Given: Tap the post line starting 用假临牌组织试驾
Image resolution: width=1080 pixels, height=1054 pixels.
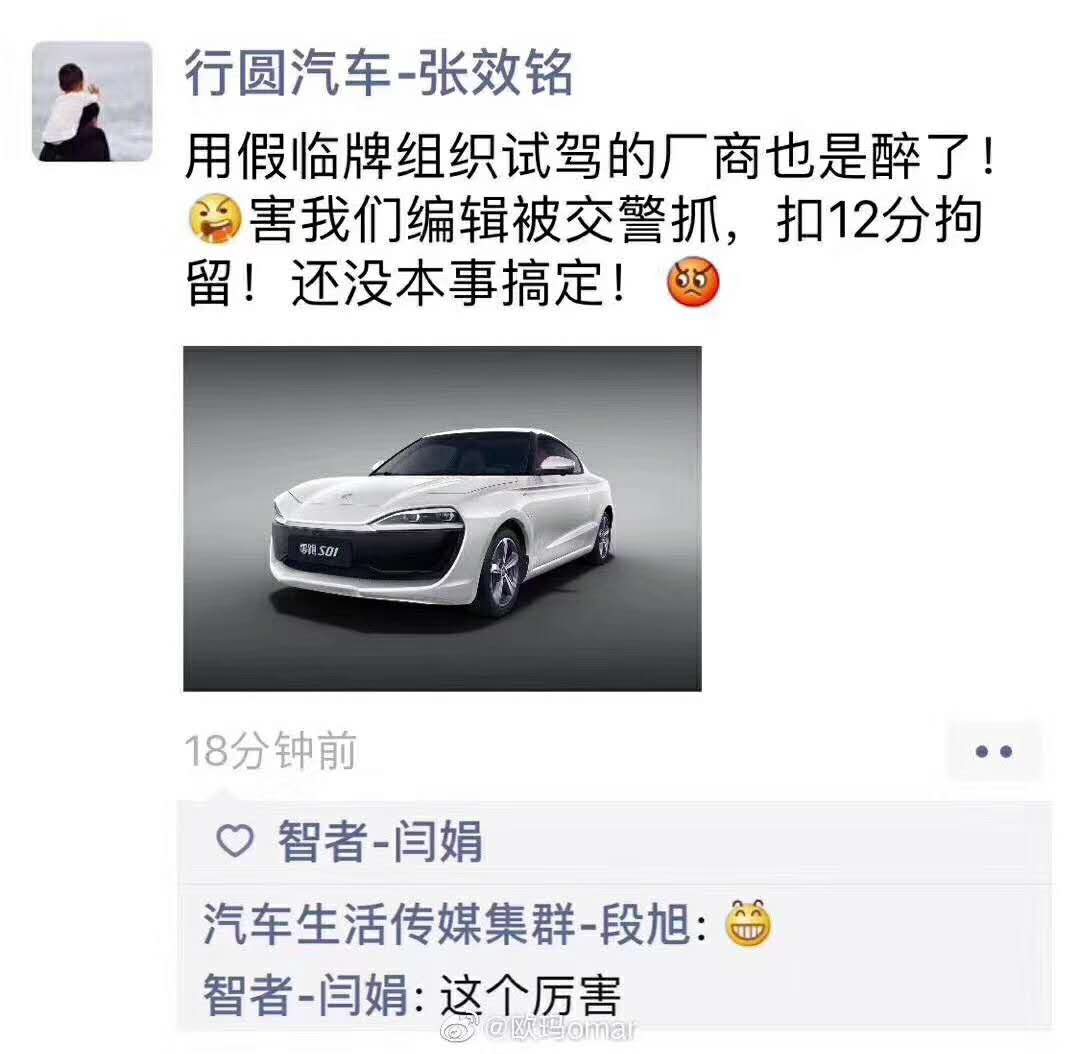Looking at the screenshot, I should click(x=591, y=156).
